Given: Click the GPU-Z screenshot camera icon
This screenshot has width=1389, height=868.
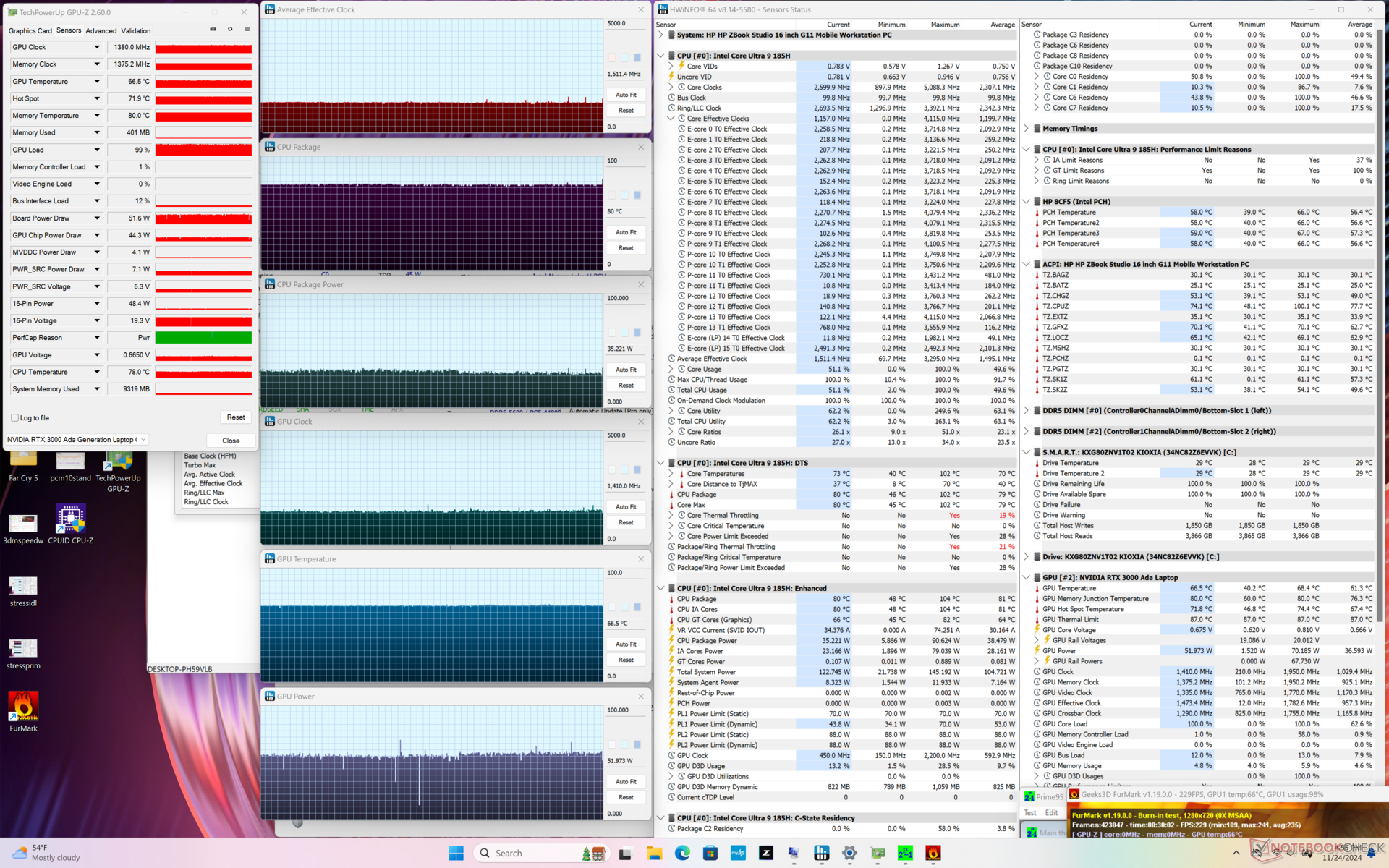Looking at the screenshot, I should tap(213, 30).
